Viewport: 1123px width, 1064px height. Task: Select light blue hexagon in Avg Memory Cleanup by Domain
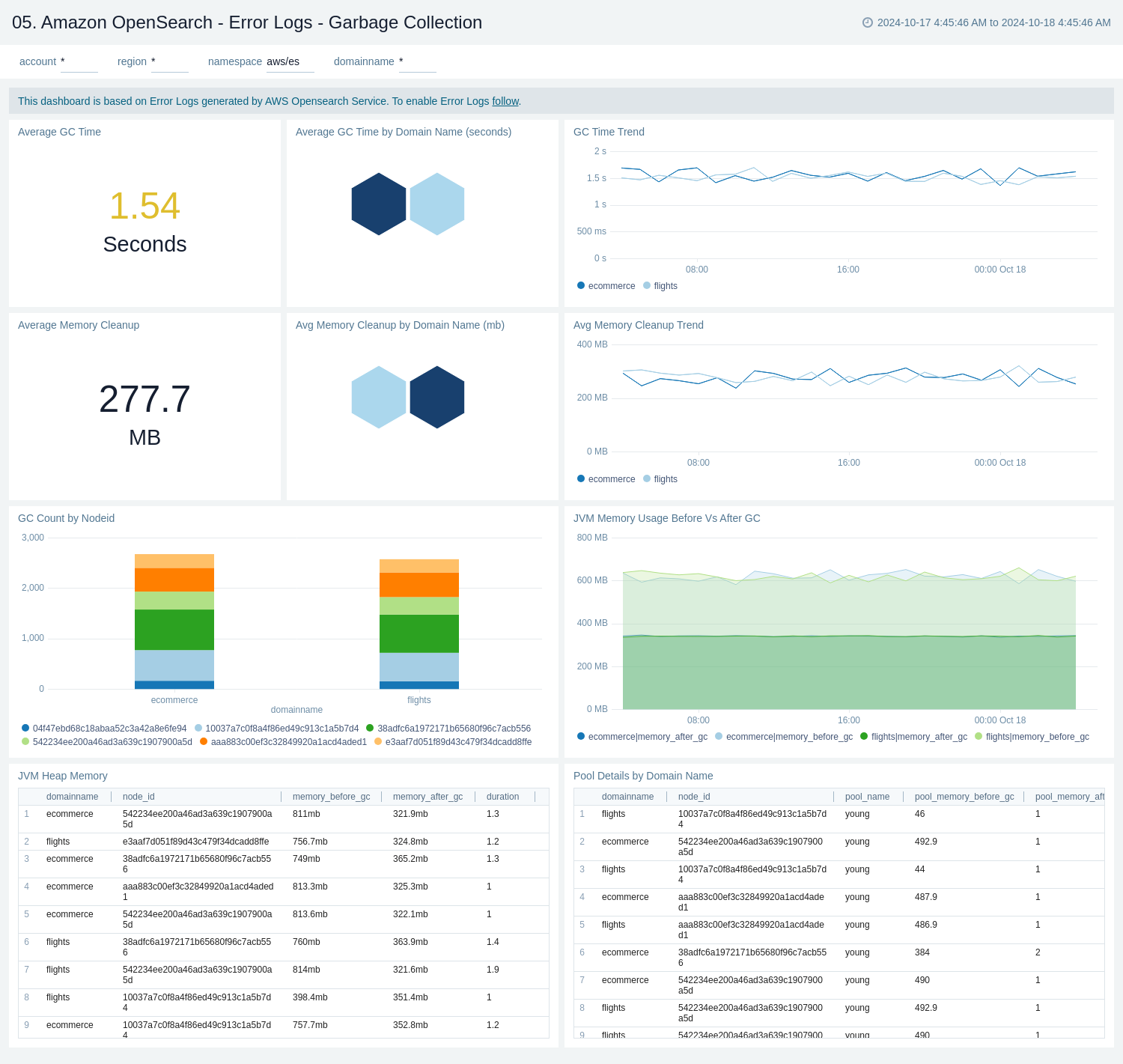(x=379, y=397)
